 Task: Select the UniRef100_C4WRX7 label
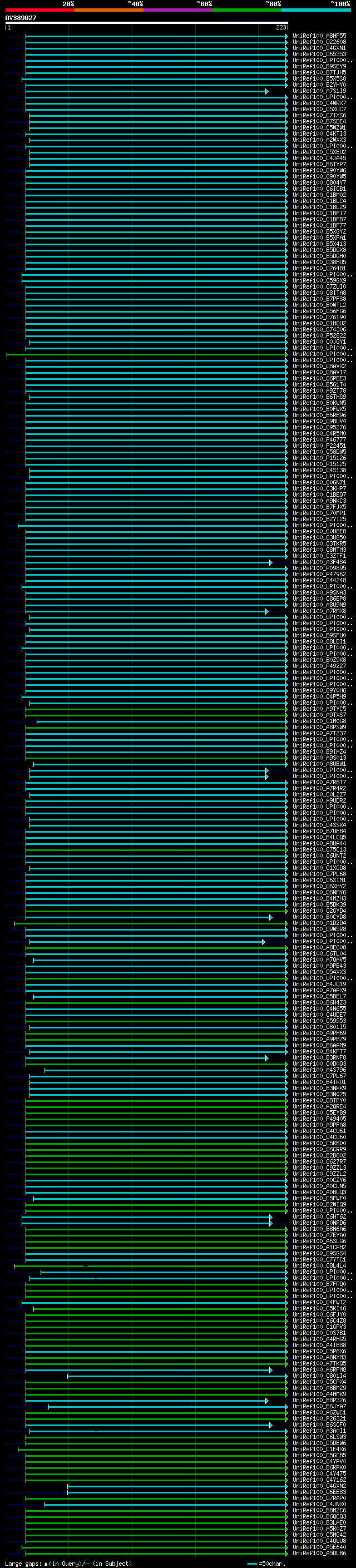[319, 103]
